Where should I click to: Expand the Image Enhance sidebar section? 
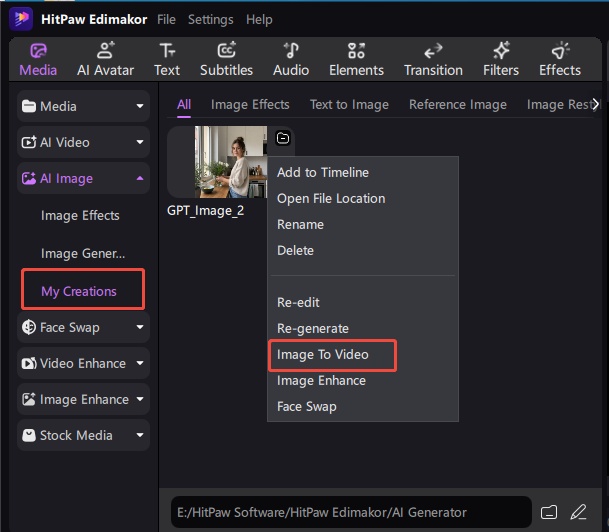coord(83,399)
